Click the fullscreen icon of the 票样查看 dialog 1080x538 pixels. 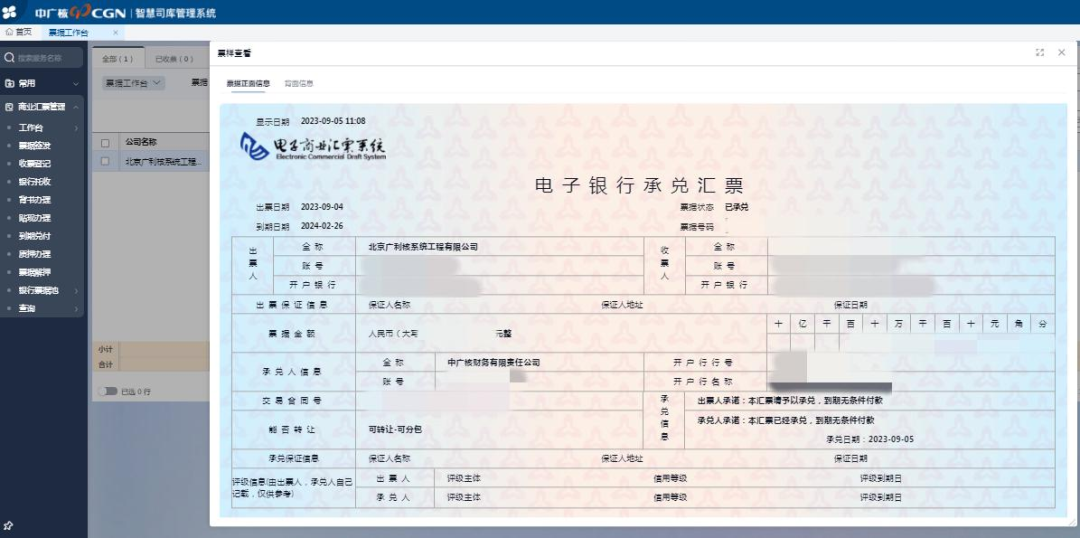point(1040,52)
